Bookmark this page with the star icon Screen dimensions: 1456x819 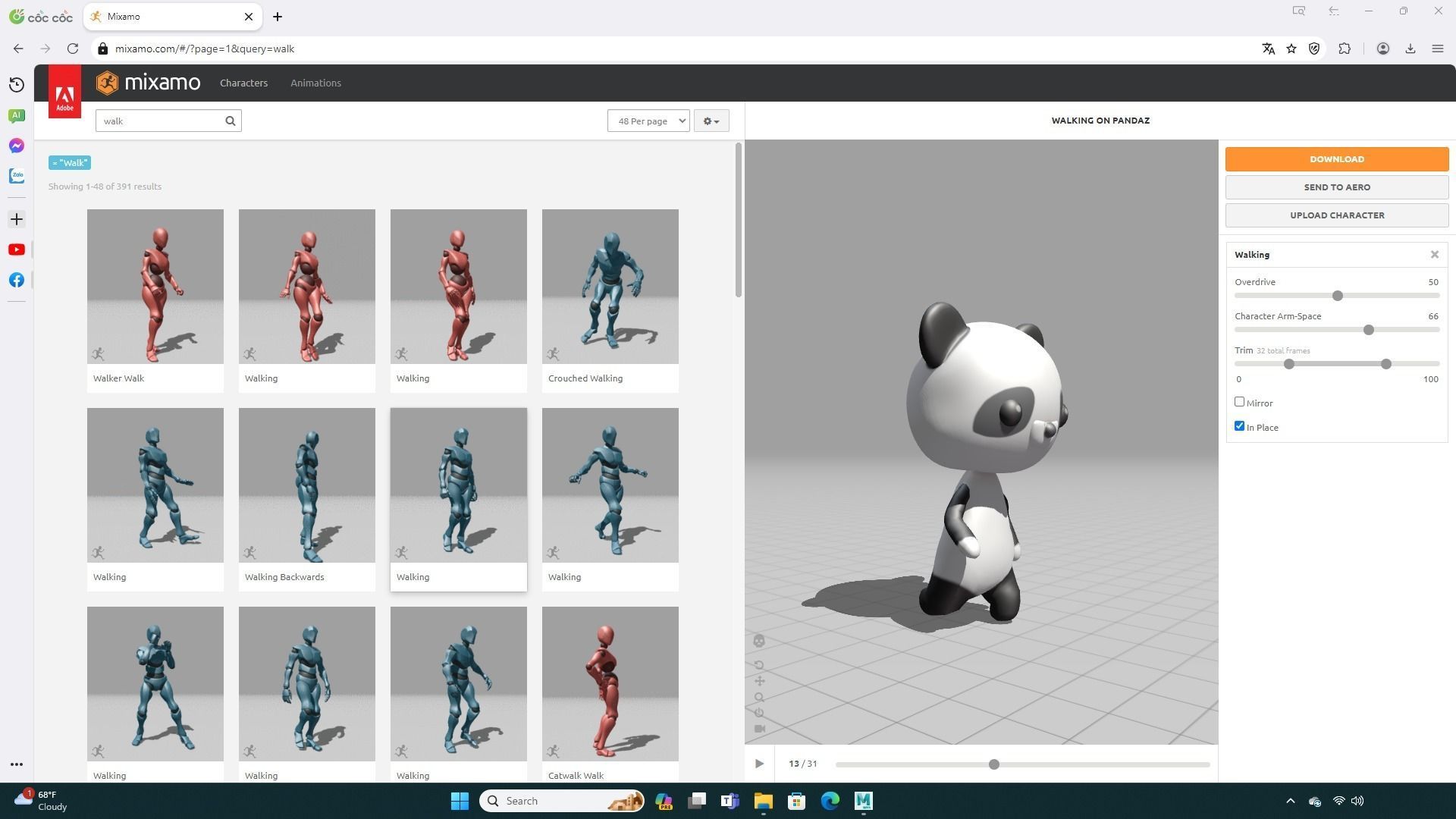(x=1291, y=49)
